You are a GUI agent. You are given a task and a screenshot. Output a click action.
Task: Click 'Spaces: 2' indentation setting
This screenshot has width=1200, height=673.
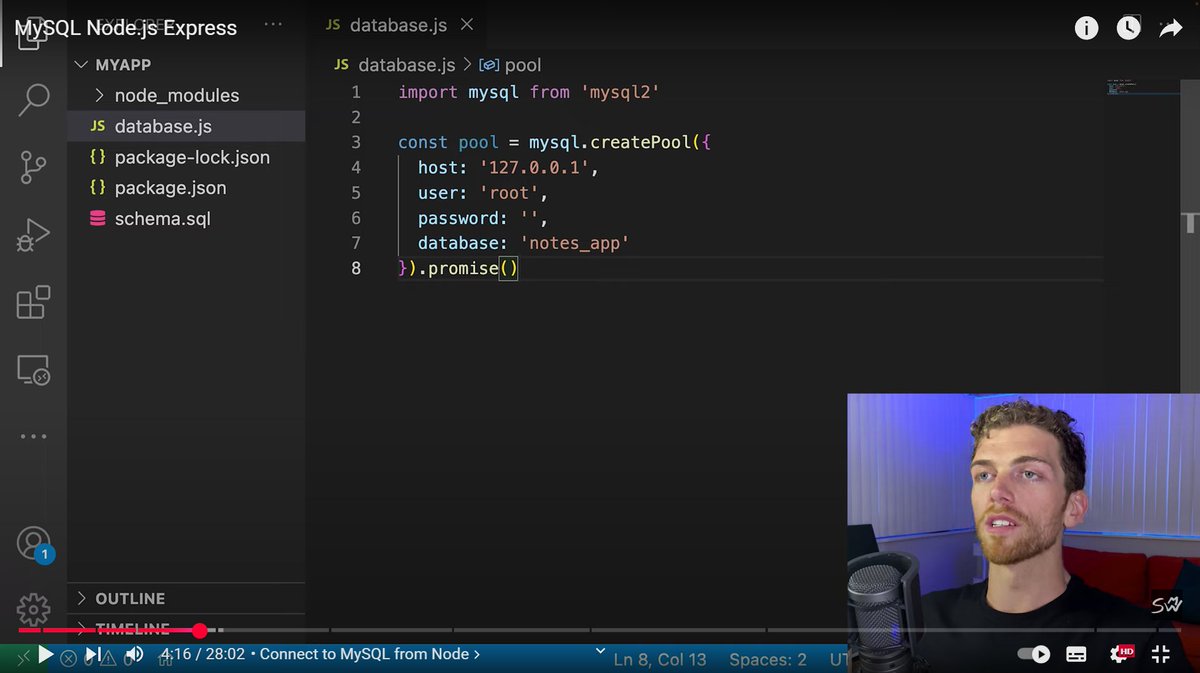point(768,659)
